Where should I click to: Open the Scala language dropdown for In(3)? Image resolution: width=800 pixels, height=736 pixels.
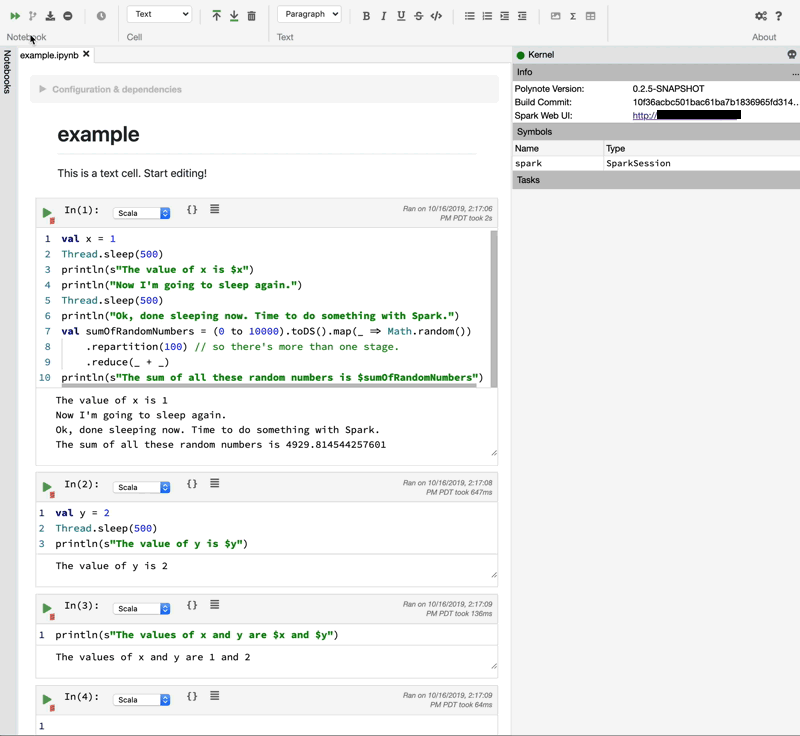point(141,608)
